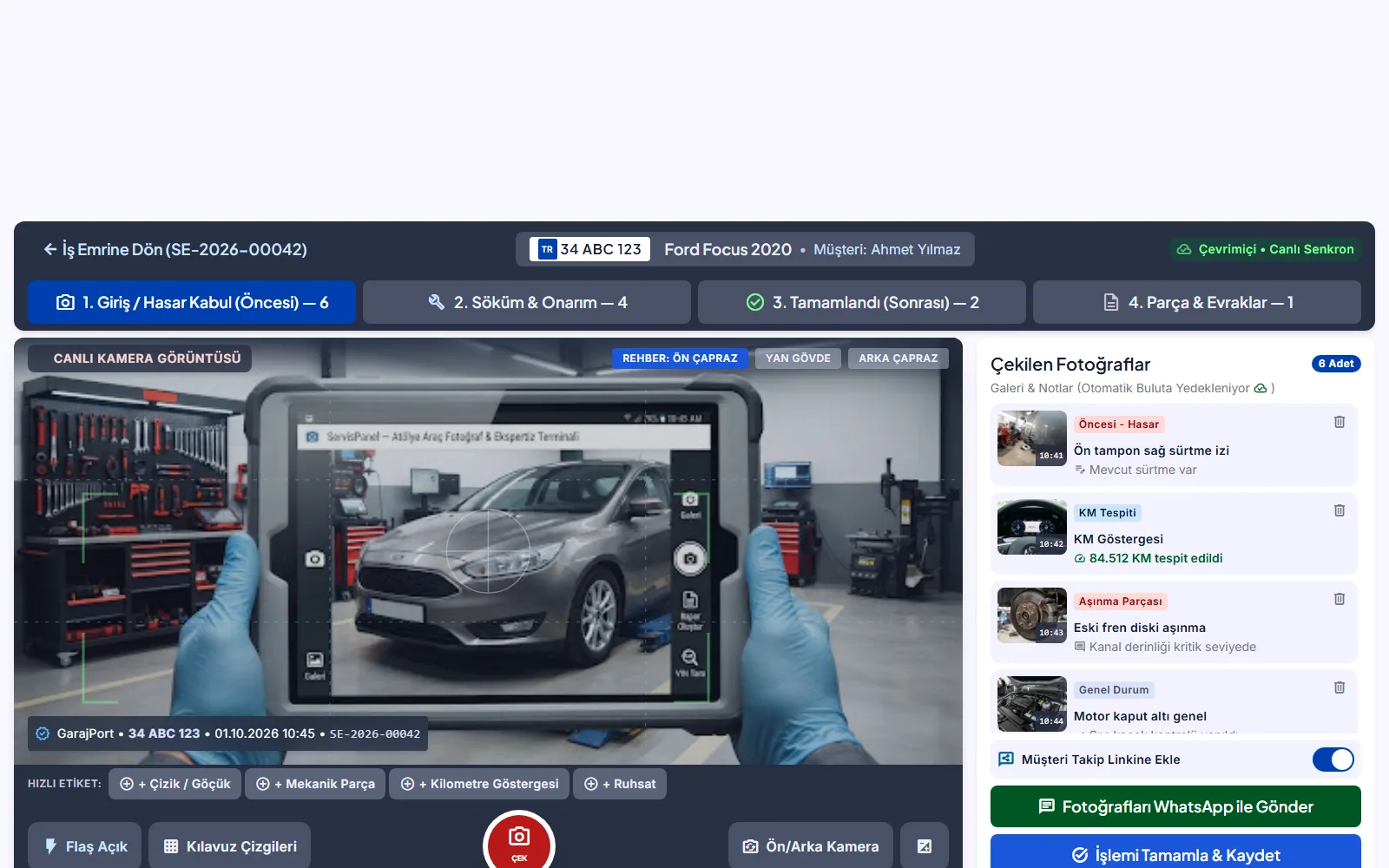The height and width of the screenshot is (868, 1389).
Task: Delete the Motor kaput altı genel photo
Action: tap(1340, 687)
